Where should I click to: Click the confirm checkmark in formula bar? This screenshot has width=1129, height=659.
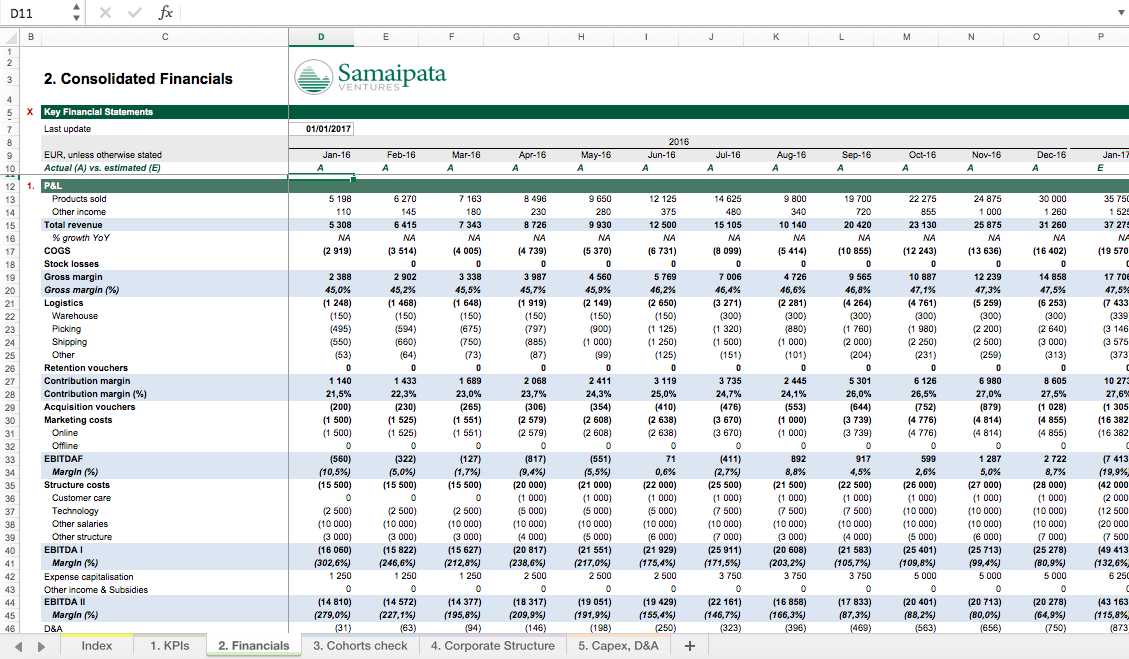tap(135, 12)
